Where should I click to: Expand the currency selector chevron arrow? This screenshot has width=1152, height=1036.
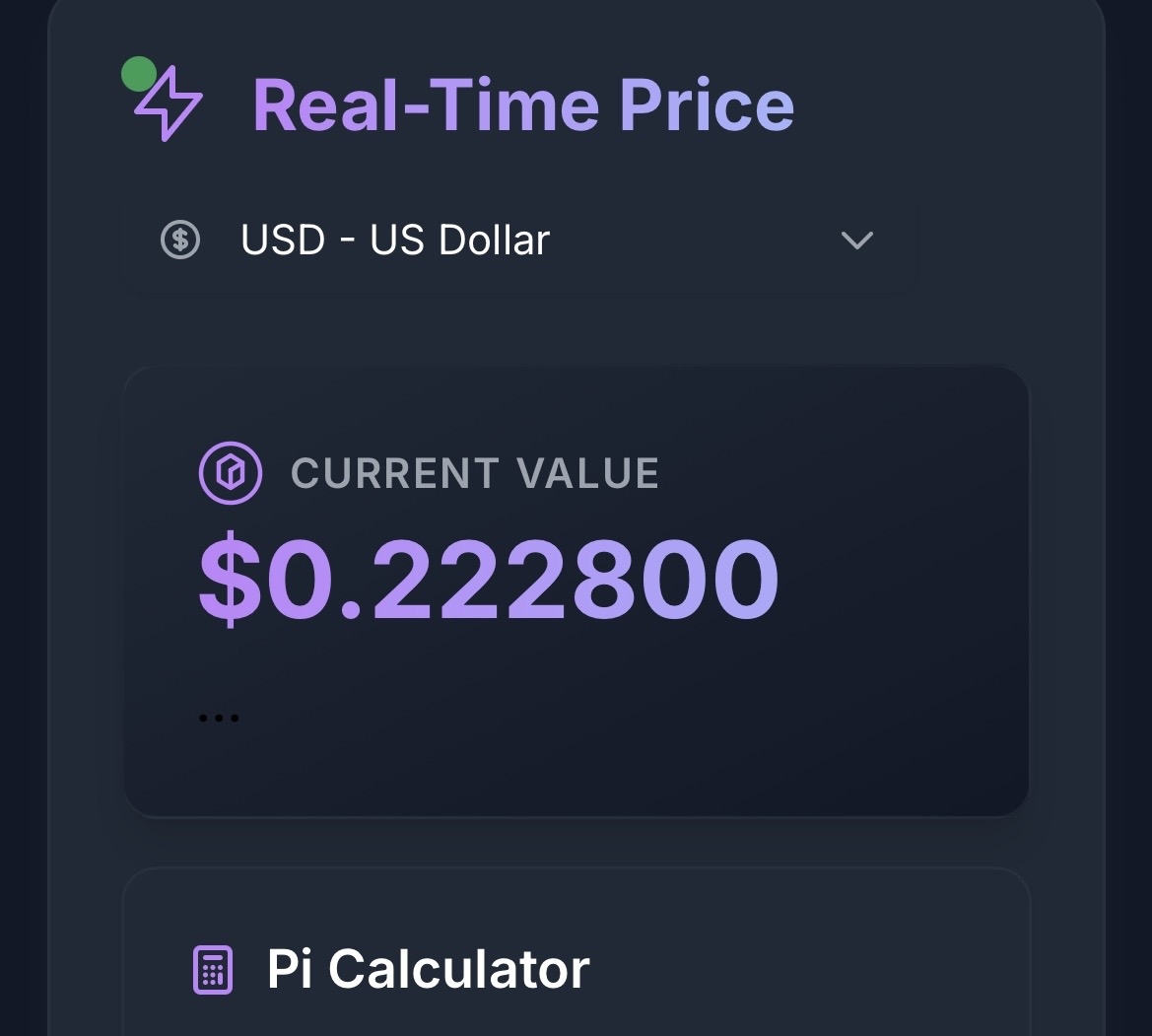coord(856,241)
